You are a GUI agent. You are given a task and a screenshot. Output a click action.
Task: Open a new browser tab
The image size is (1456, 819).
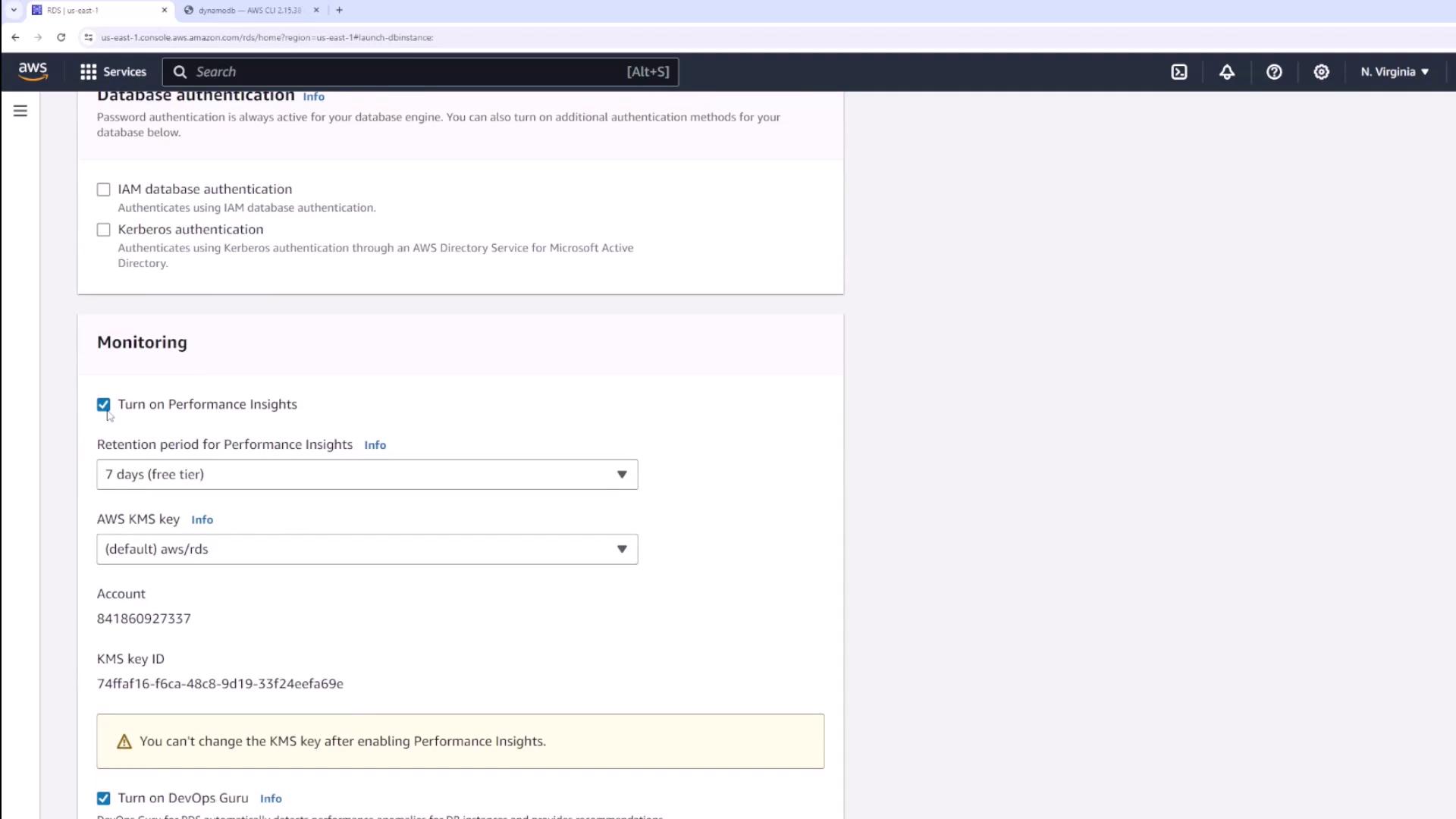tap(339, 10)
